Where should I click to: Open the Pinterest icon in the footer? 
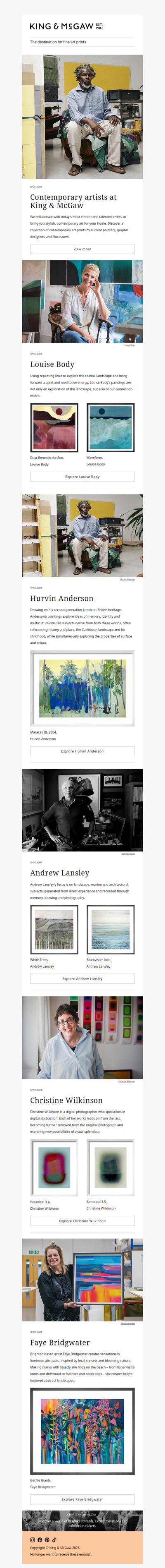(47, 1539)
